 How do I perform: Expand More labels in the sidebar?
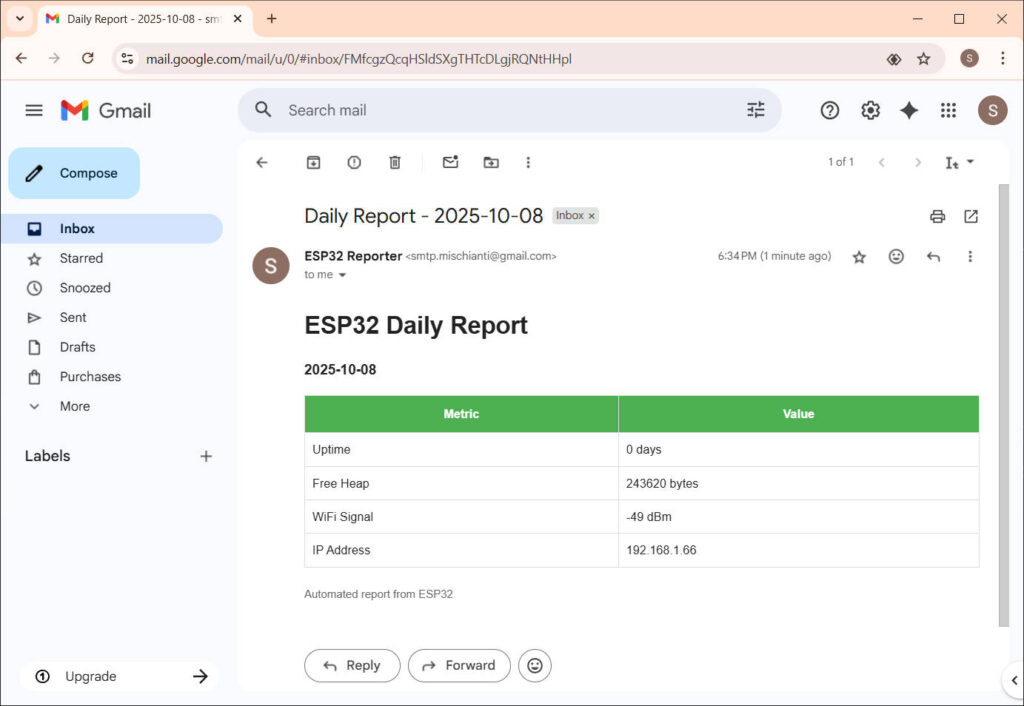73,406
